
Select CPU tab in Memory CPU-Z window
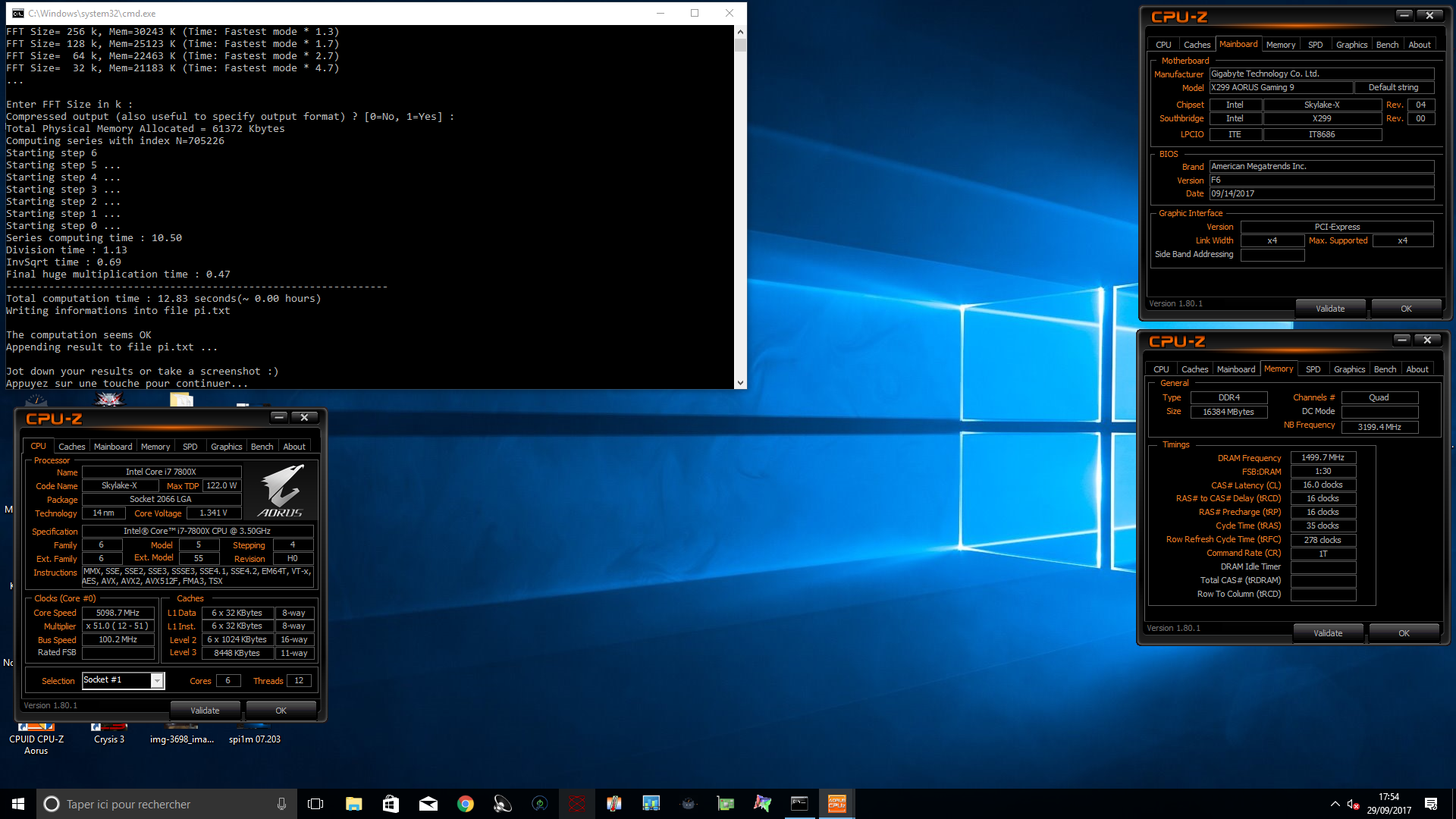click(1161, 369)
